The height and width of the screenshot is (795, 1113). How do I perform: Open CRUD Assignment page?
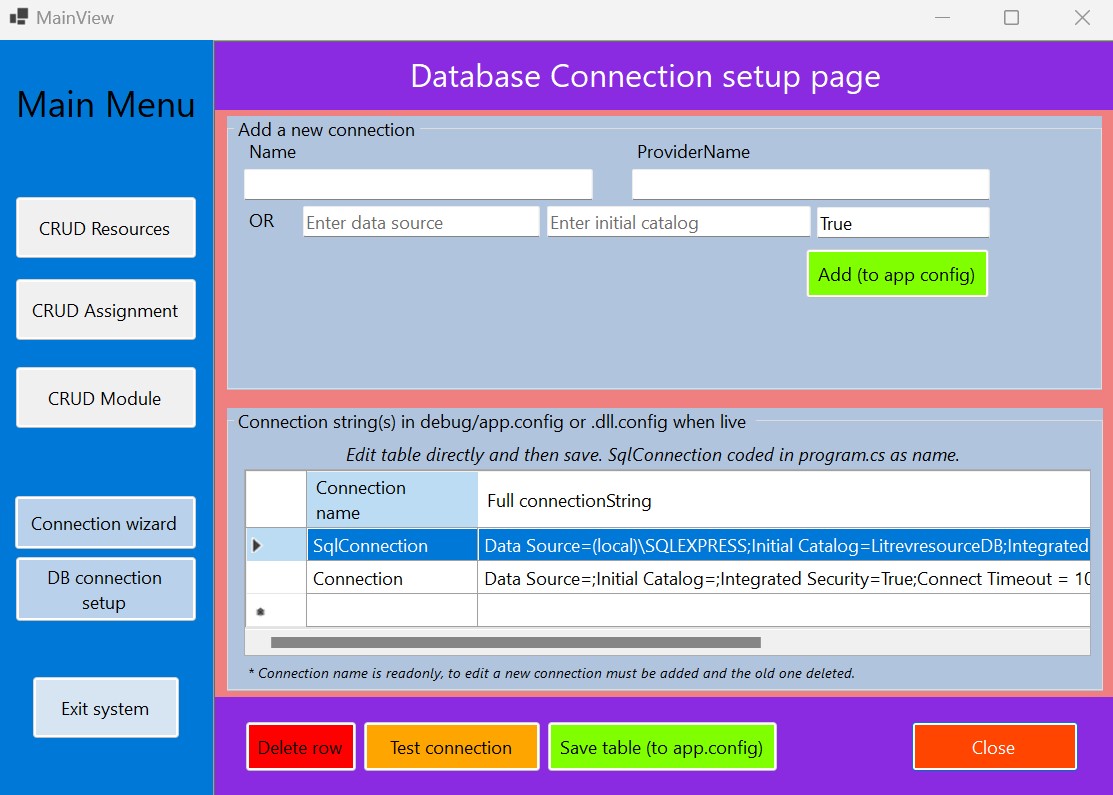[x=105, y=310]
